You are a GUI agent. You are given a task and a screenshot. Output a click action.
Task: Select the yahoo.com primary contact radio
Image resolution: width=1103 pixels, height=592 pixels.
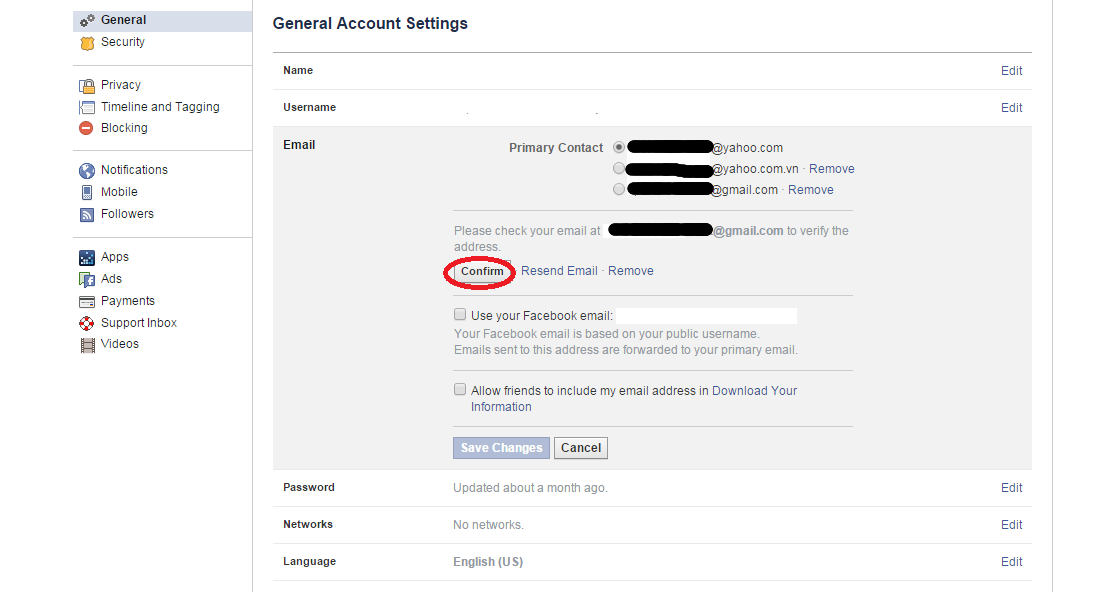tap(618, 148)
